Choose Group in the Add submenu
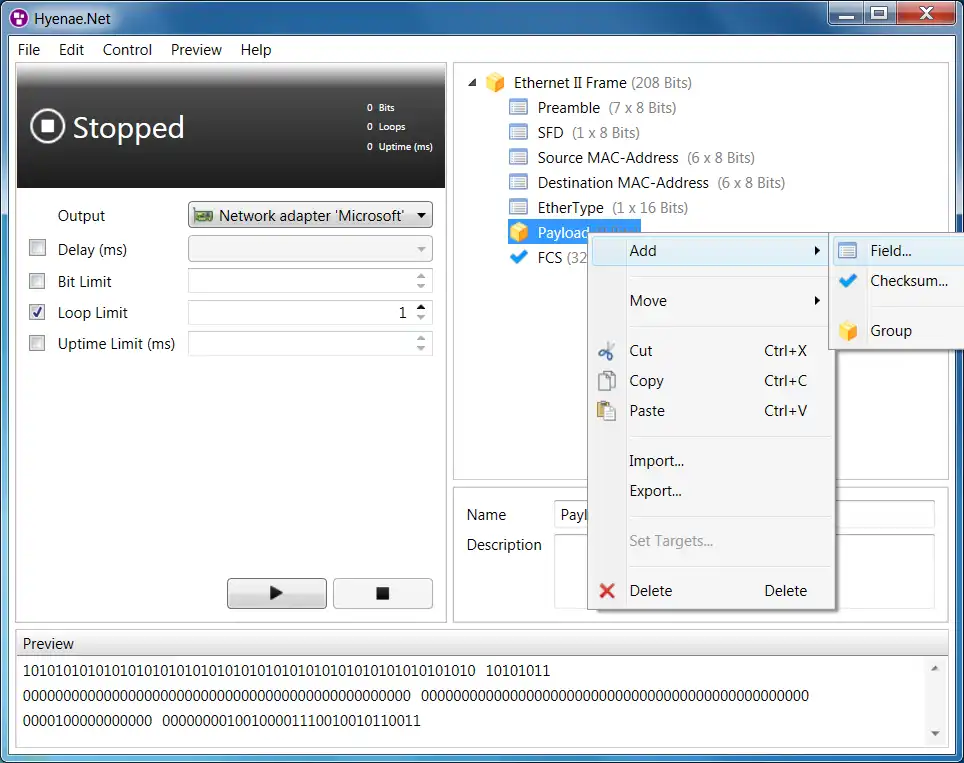 pyautogui.click(x=899, y=331)
